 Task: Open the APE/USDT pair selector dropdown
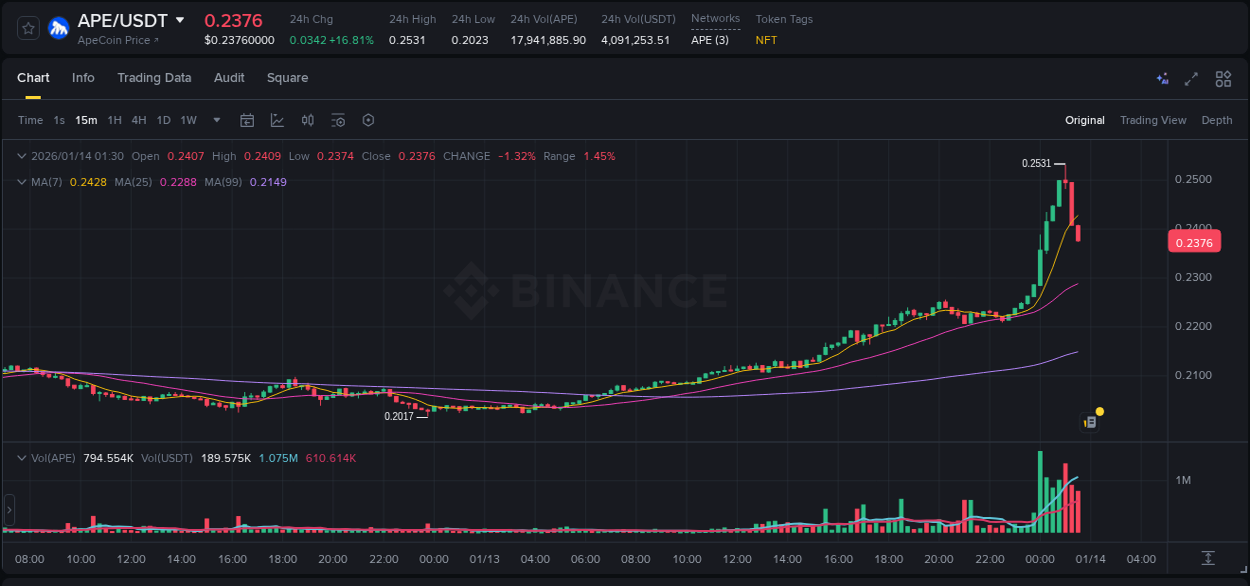182,19
